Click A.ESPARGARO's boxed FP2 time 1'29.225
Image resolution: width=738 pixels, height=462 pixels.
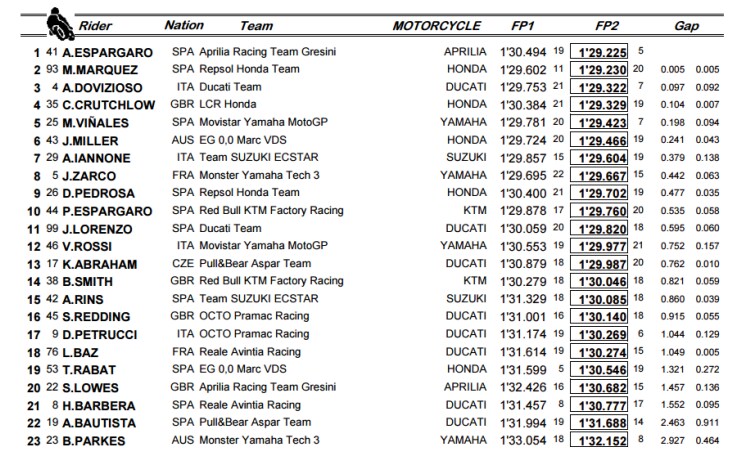pos(599,51)
